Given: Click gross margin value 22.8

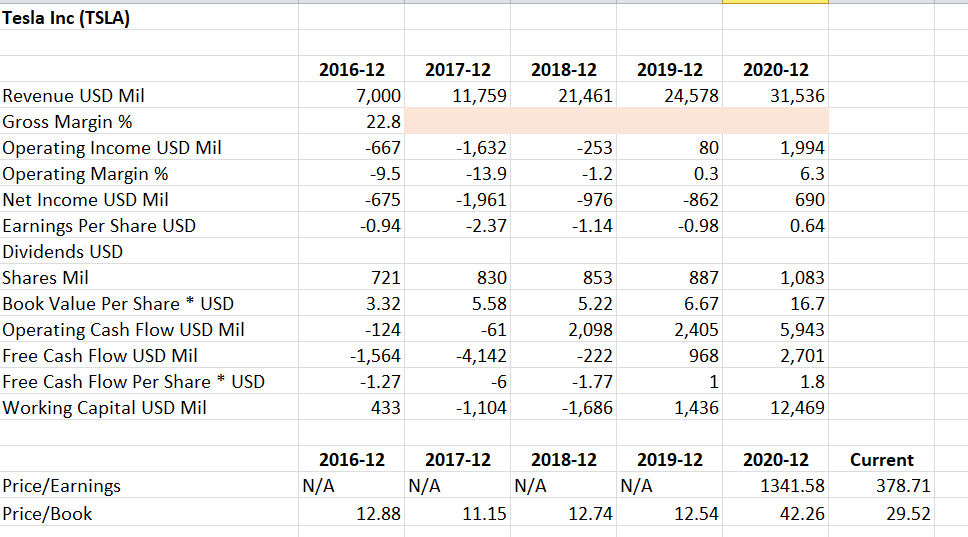Looking at the screenshot, I should coord(383,122).
